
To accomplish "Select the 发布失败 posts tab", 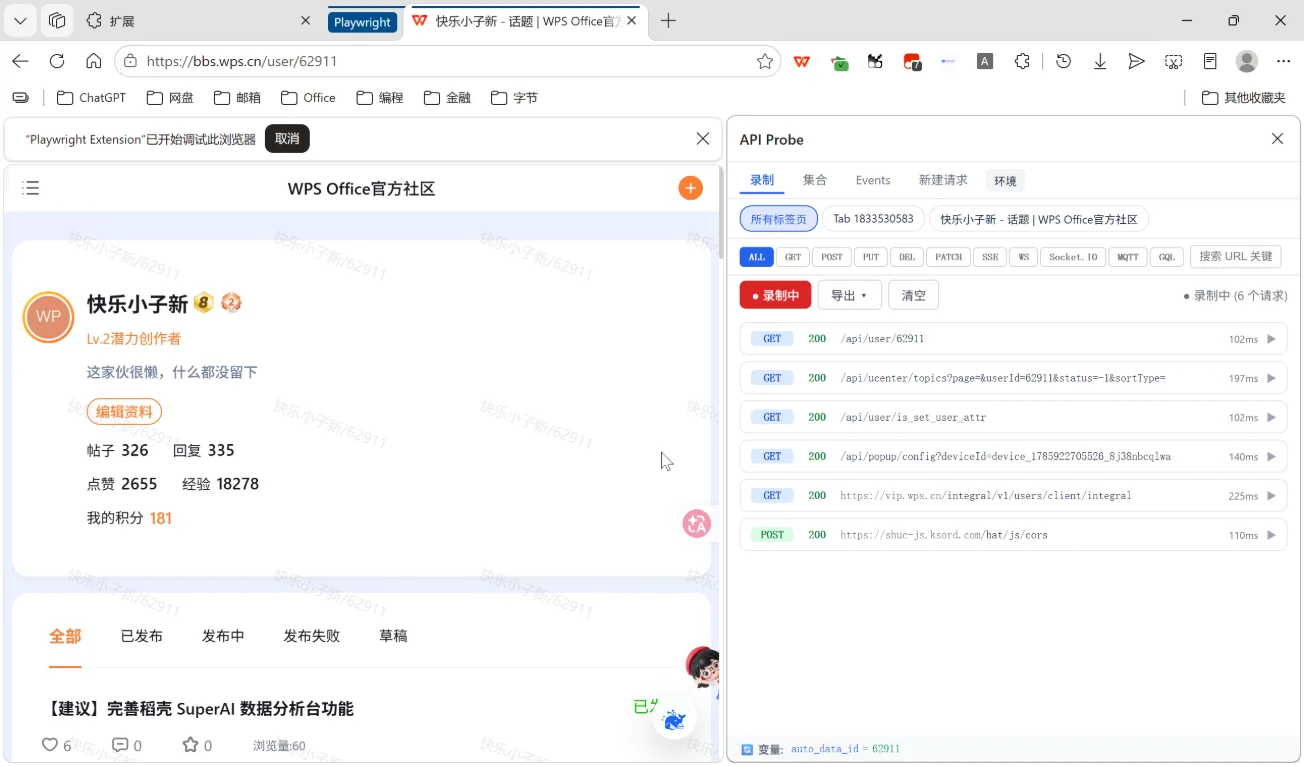I will pyautogui.click(x=311, y=636).
